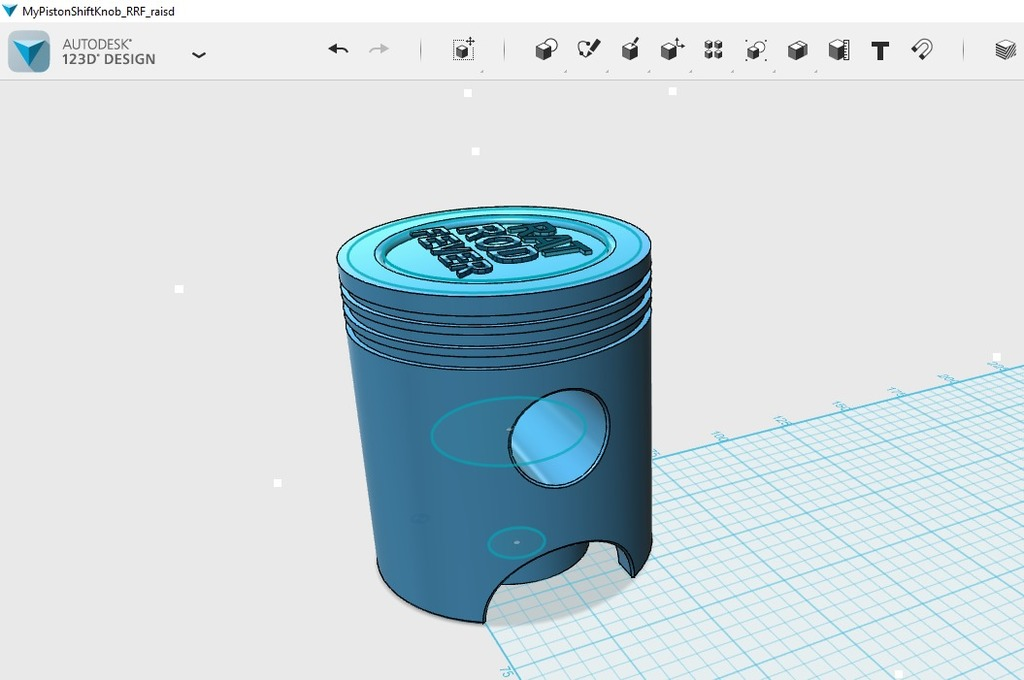Click the Redo button
The height and width of the screenshot is (680, 1024).
point(379,48)
